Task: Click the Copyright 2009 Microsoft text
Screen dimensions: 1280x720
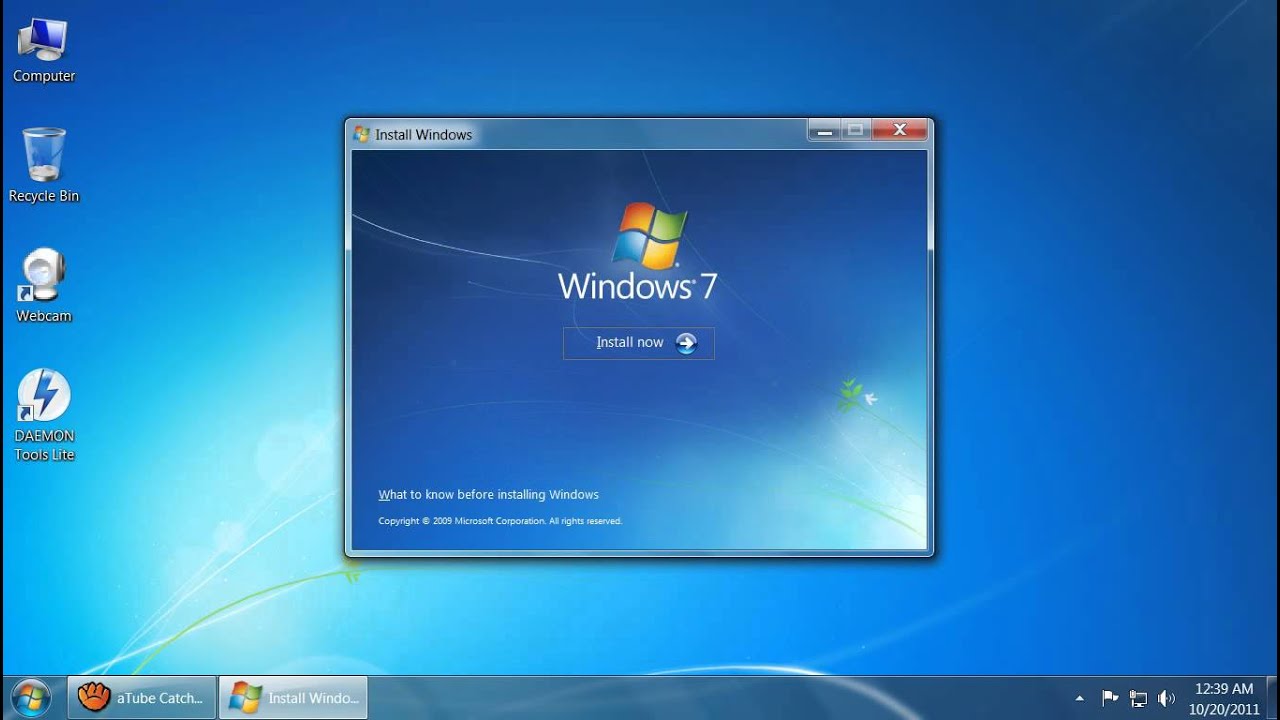Action: [500, 521]
